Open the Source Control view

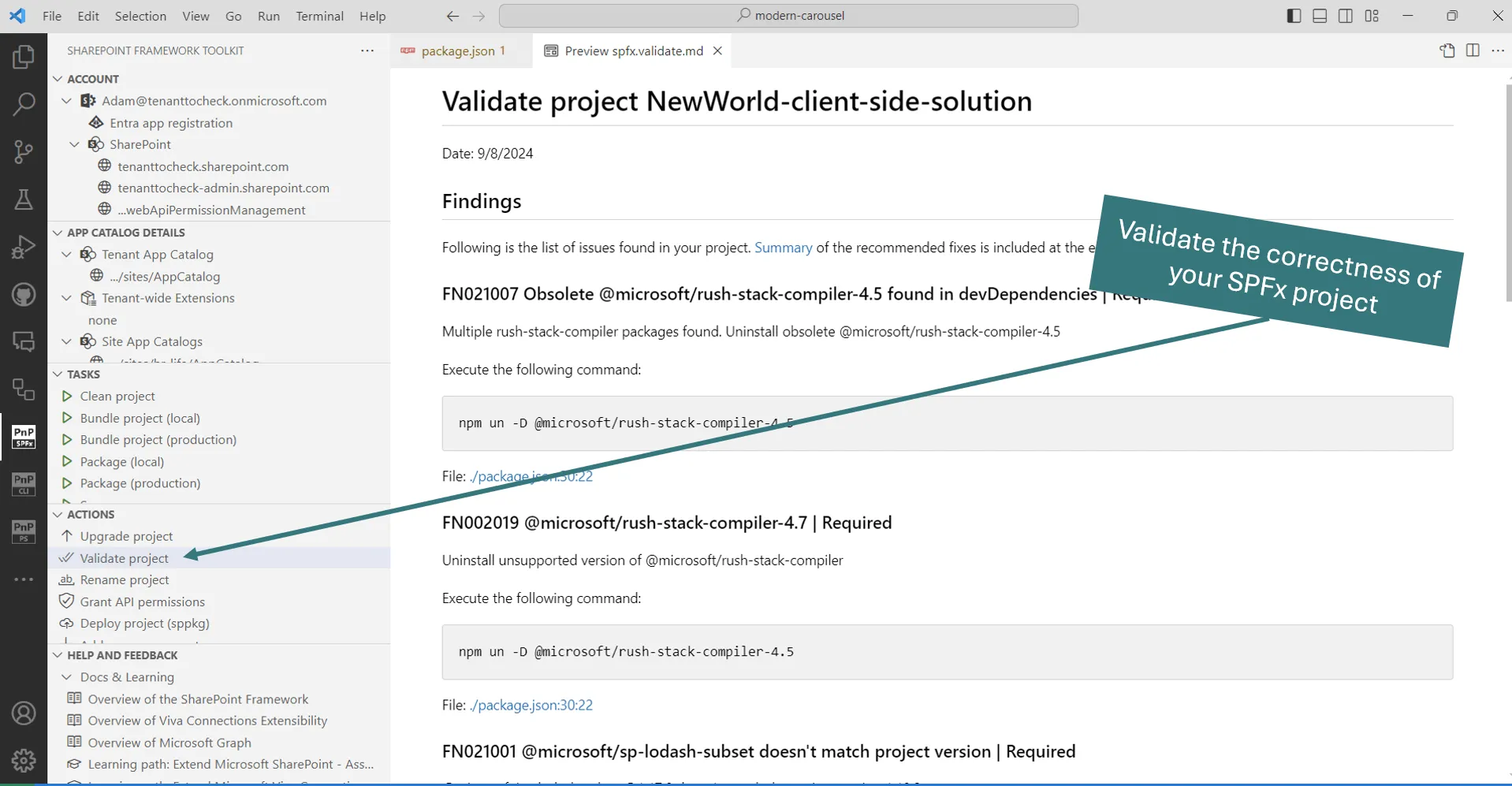click(23, 151)
